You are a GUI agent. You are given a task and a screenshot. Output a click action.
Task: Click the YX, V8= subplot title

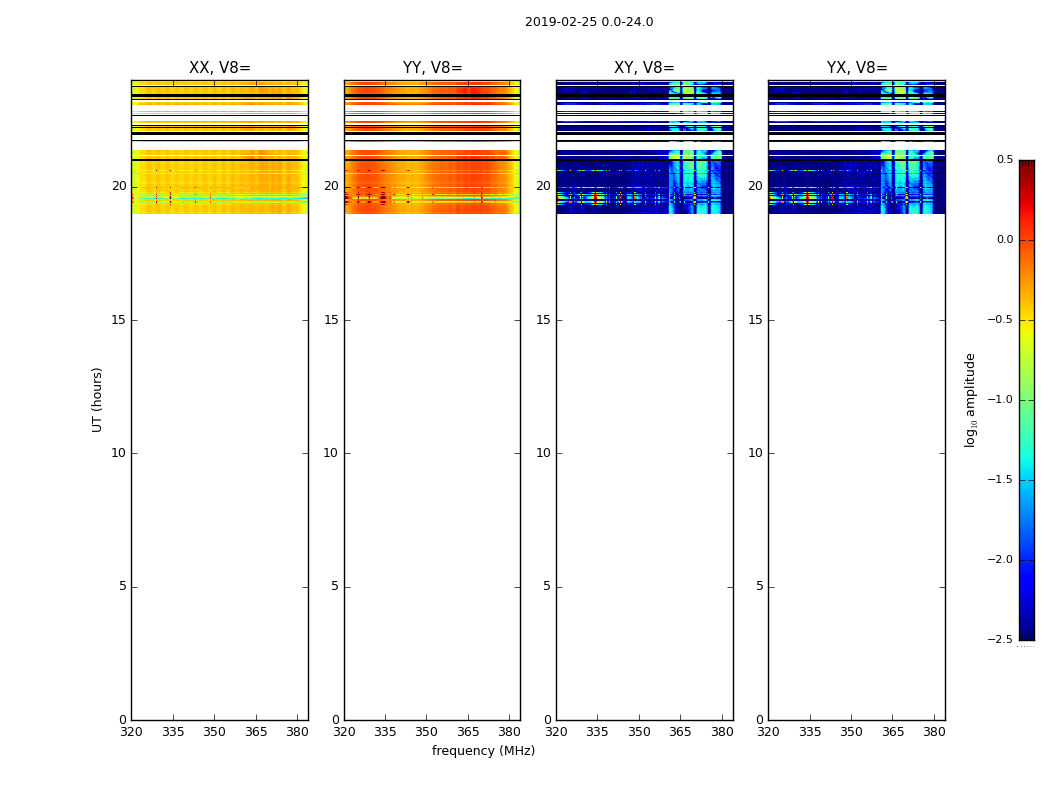pyautogui.click(x=856, y=68)
